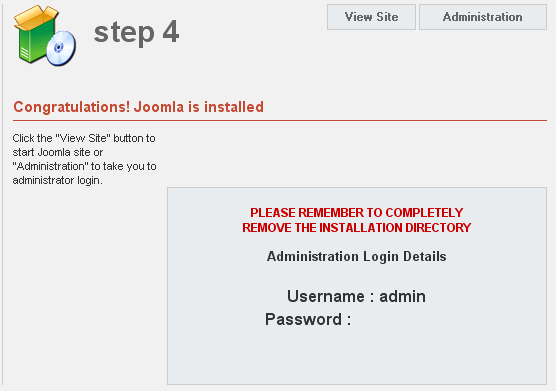
Task: Select the "step 4" heading text
Action: click(137, 33)
